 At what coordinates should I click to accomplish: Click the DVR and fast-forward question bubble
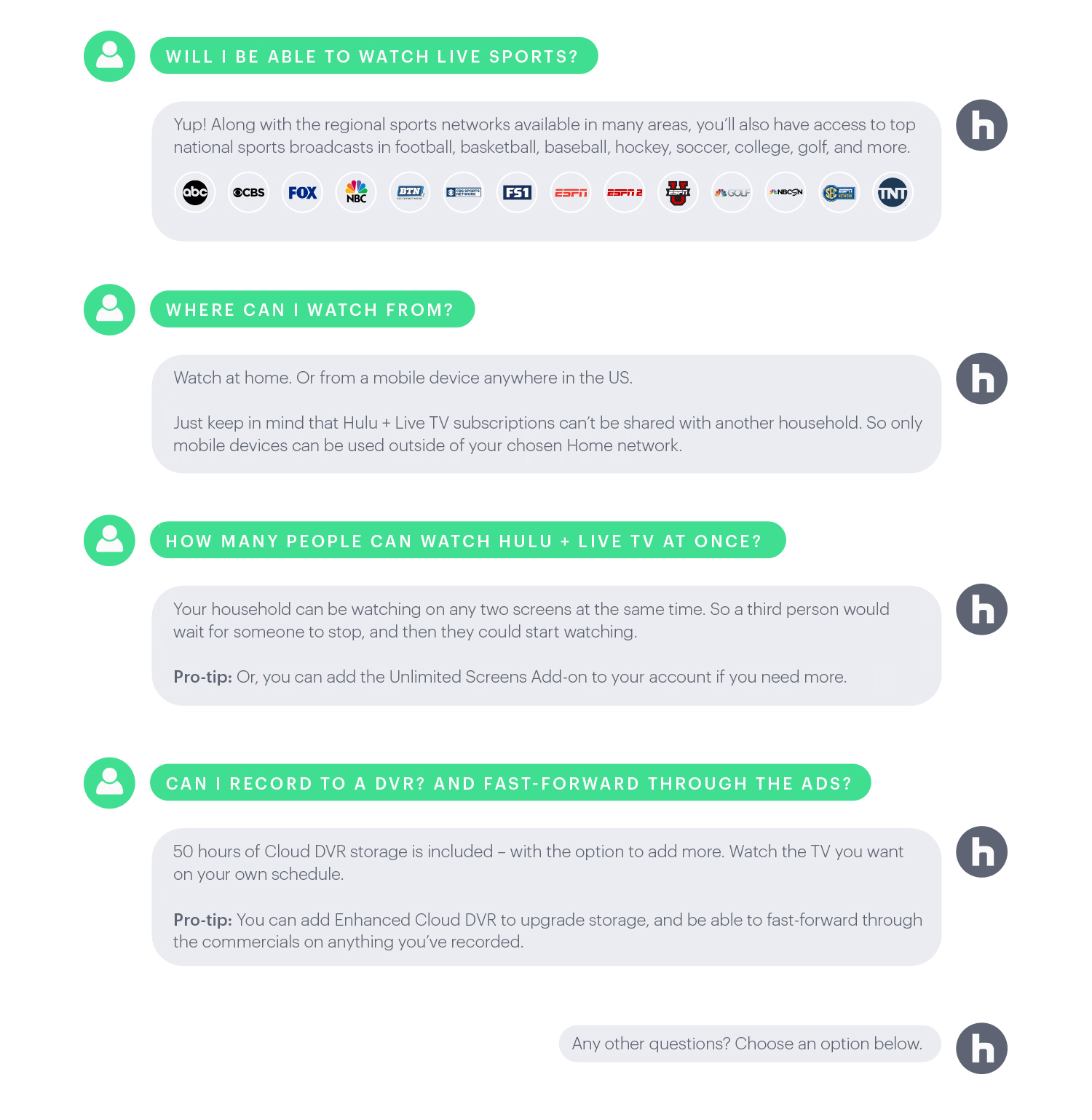pyautogui.click(x=510, y=783)
